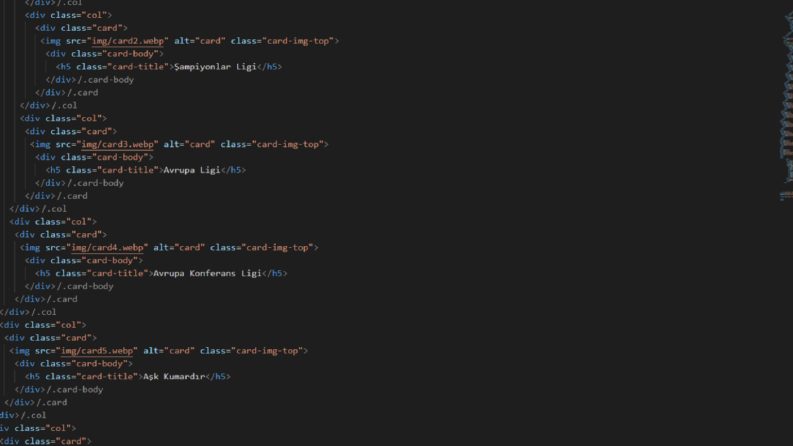Viewport: 793px width, 446px height.
Task: Click the "card-body" div directly above Aşk Kumardır
Action: click(x=74, y=364)
